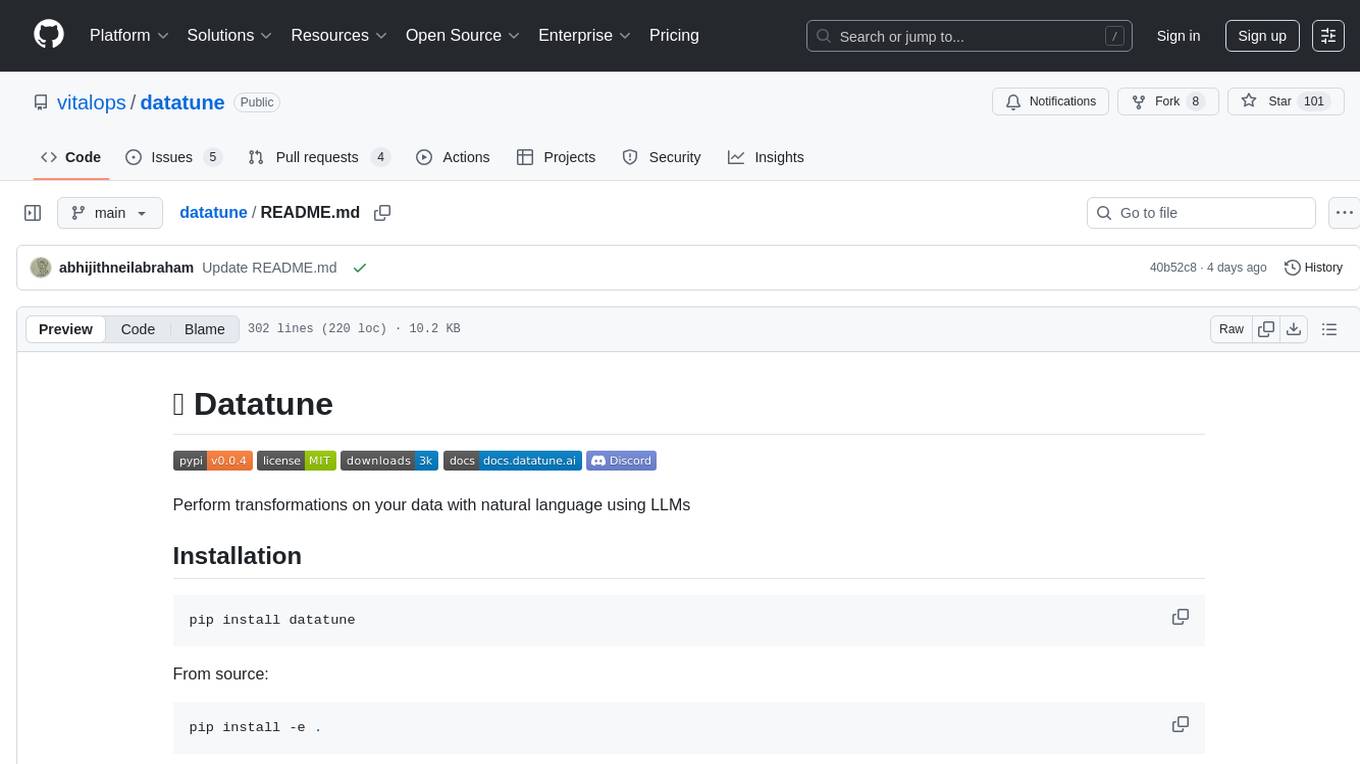Screen dimensions: 1360x764
Task: Open the main branch selector
Action: point(110,213)
